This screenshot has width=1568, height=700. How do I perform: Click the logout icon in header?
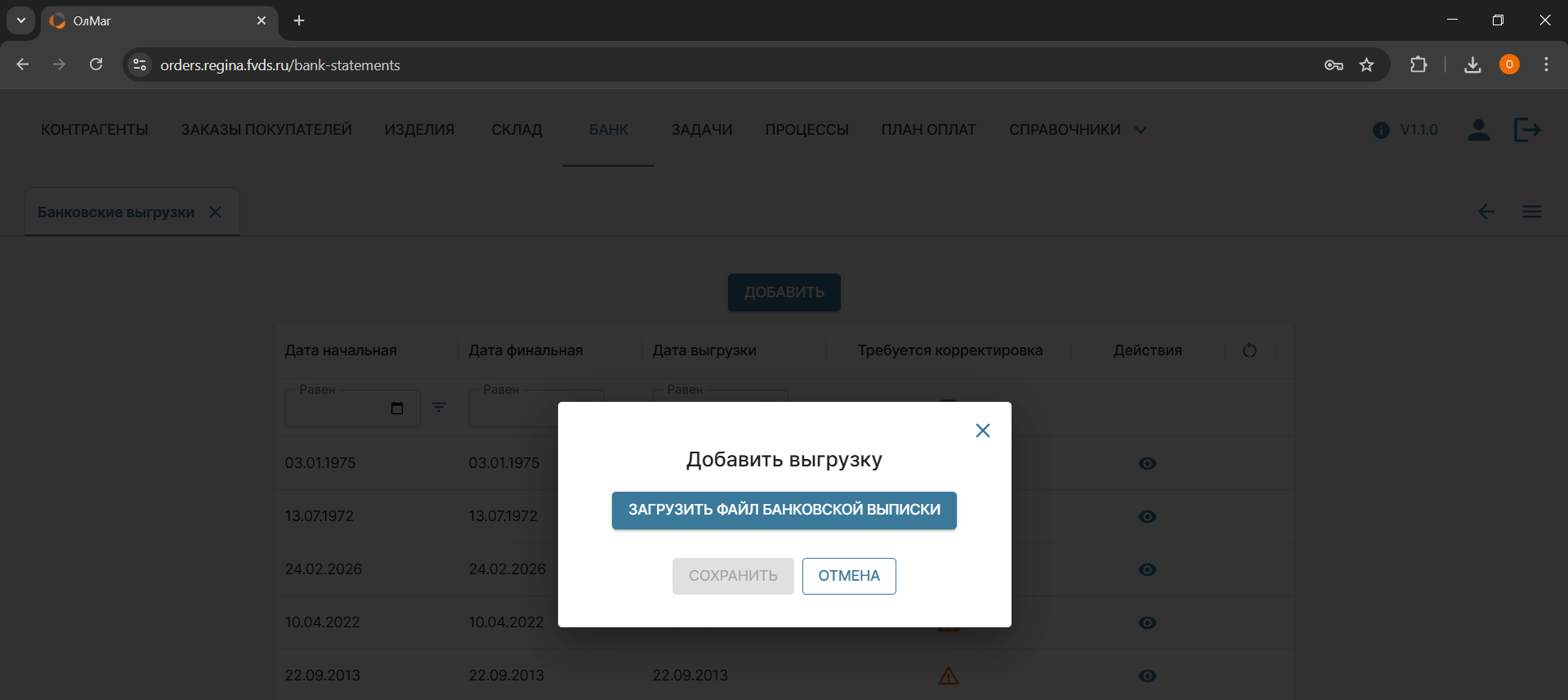click(1526, 130)
